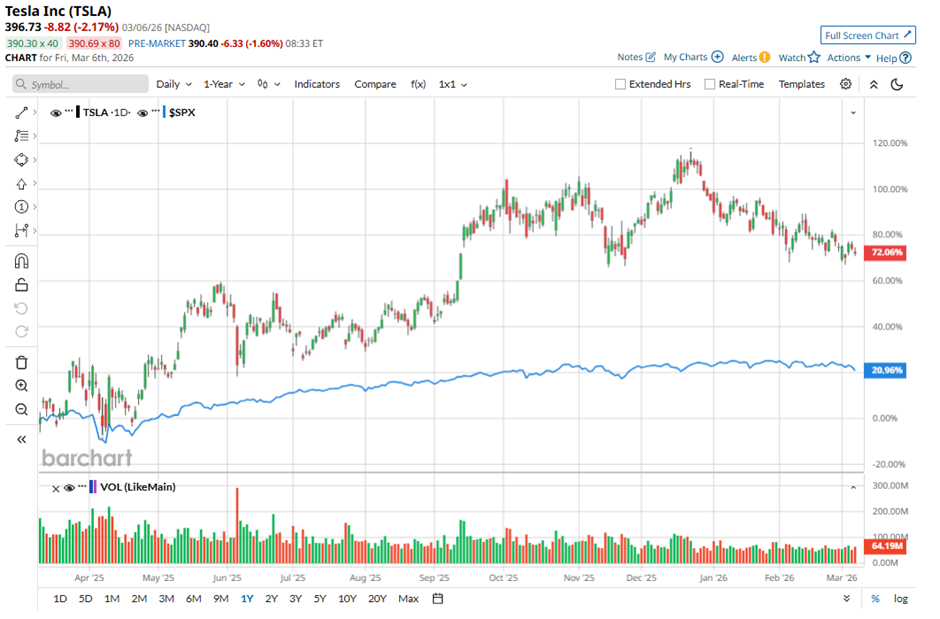Switch to dark mode moon icon
The image size is (940, 619).
[897, 84]
